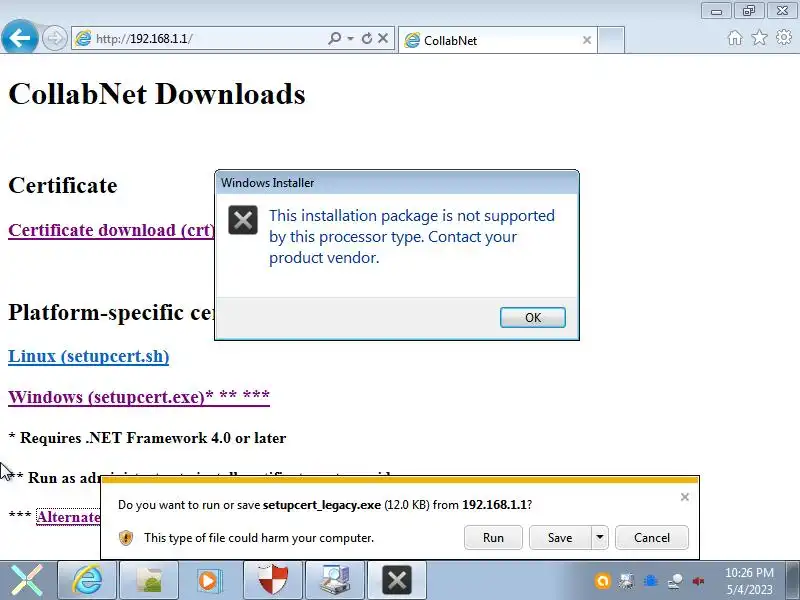Screen dimensions: 800x600
Task: Open the media player taskbar icon
Action: click(x=211, y=580)
